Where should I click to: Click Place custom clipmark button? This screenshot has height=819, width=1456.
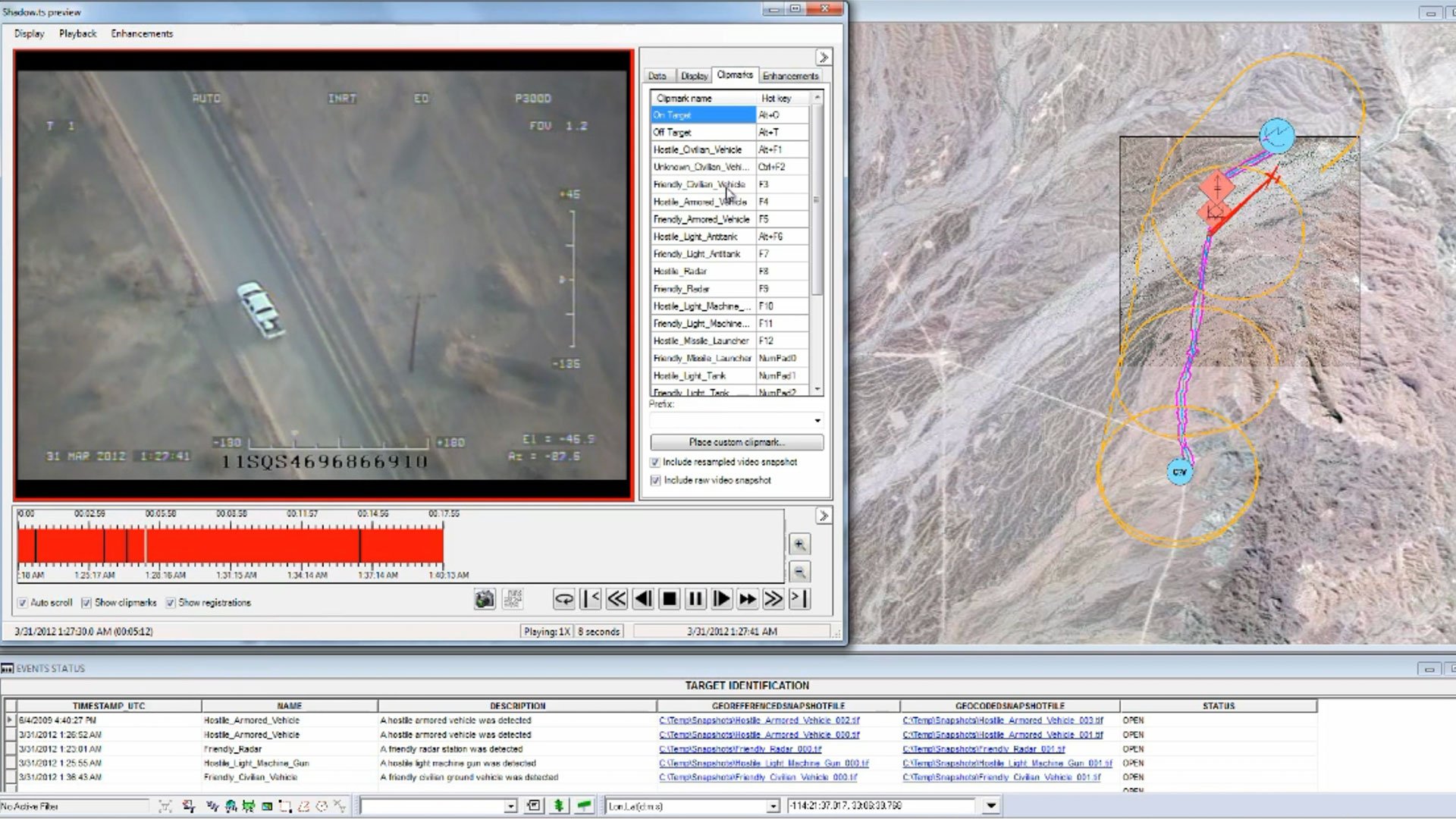point(736,442)
